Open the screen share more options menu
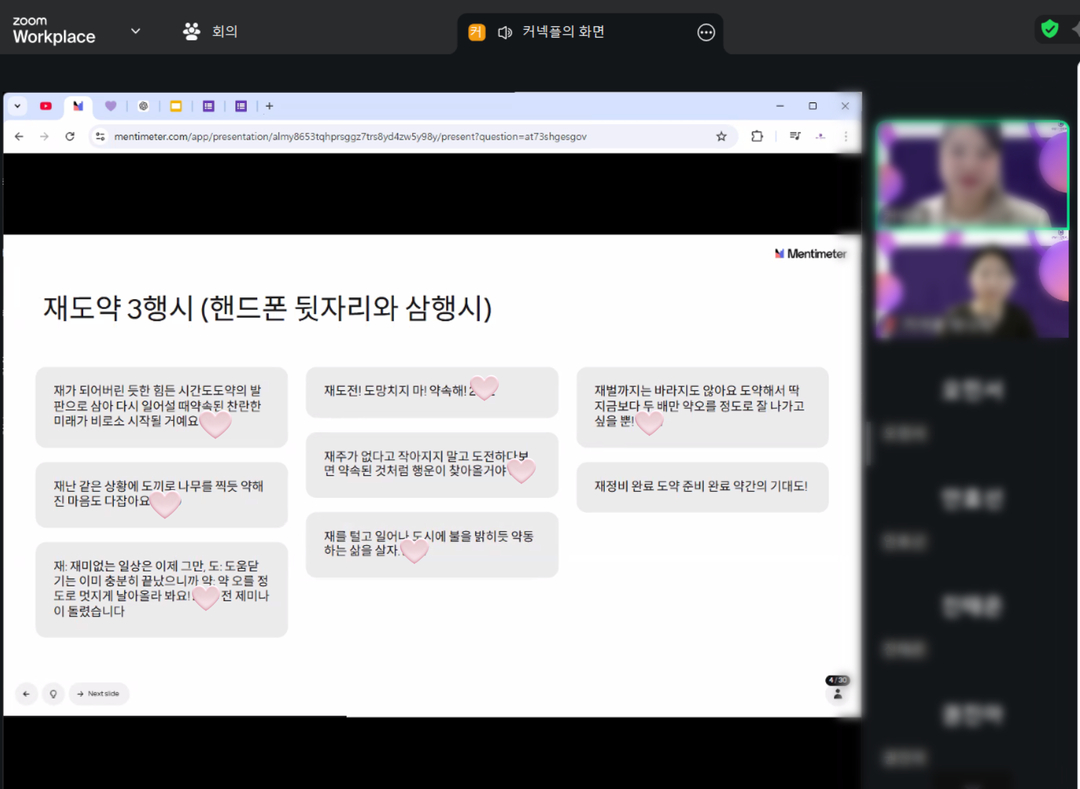This screenshot has height=789, width=1080. [x=706, y=32]
